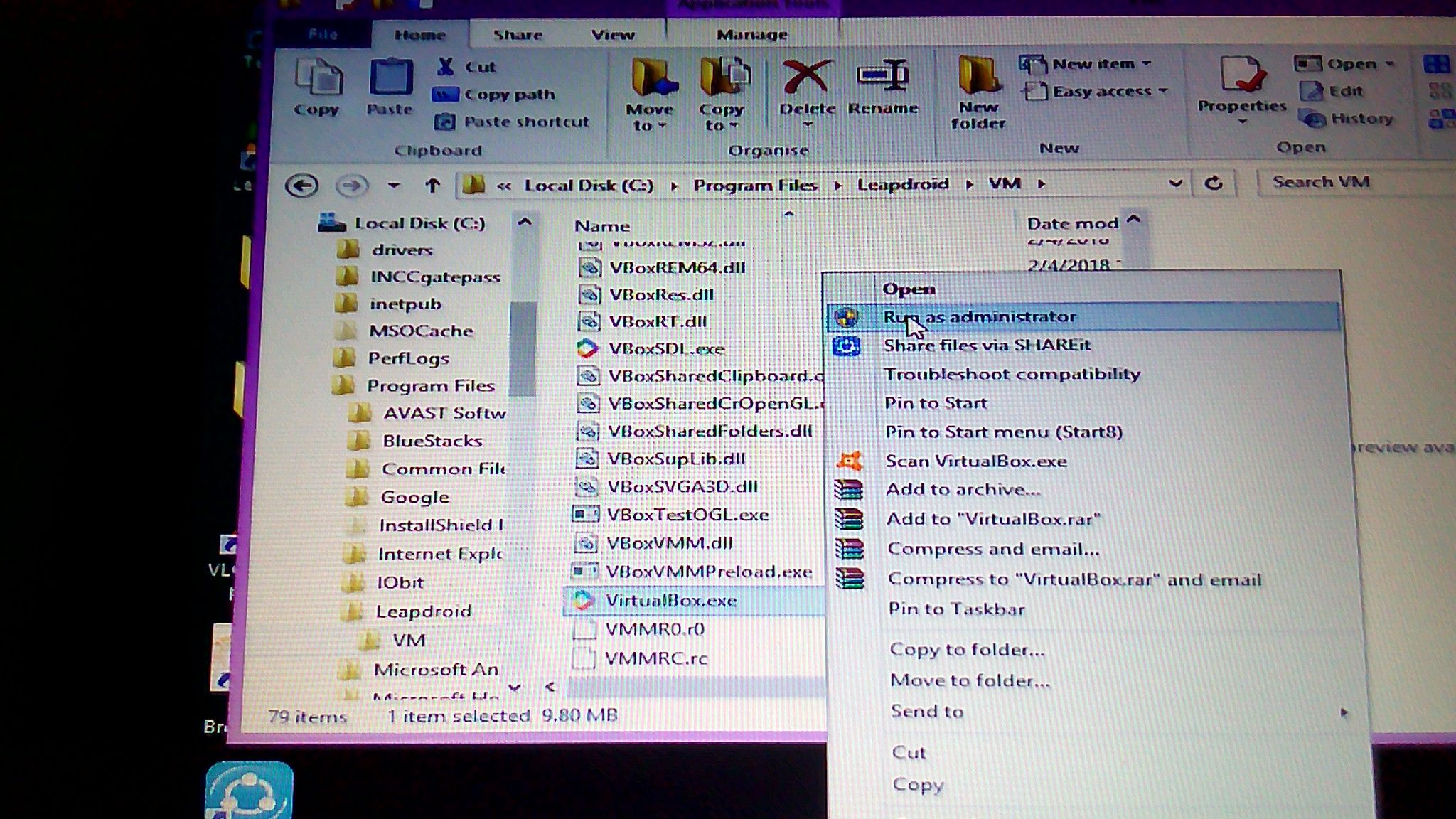The height and width of the screenshot is (819, 1456).
Task: Click Copy path in Clipboard group
Action: [509, 95]
